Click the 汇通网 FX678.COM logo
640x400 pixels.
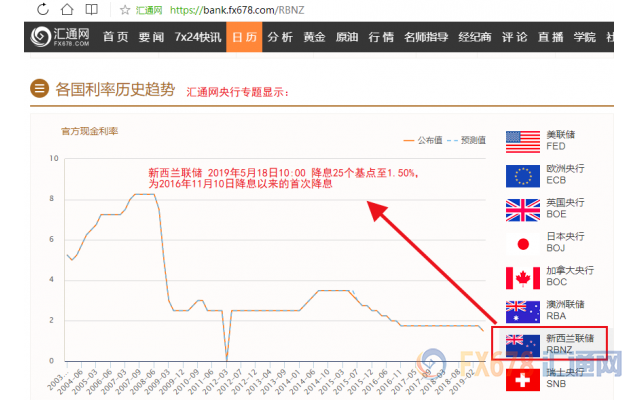[60, 37]
